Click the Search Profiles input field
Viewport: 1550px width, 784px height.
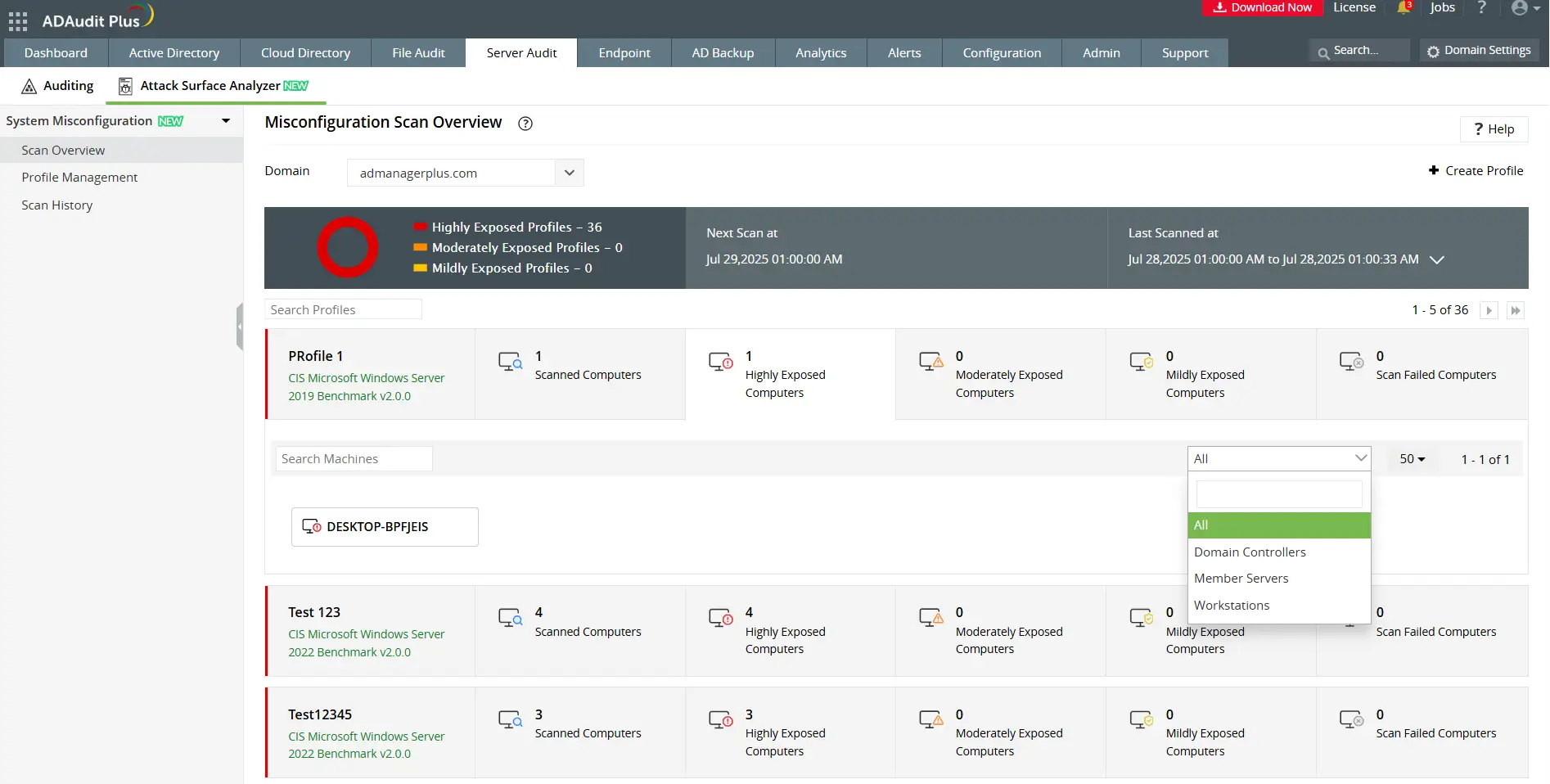(x=343, y=310)
